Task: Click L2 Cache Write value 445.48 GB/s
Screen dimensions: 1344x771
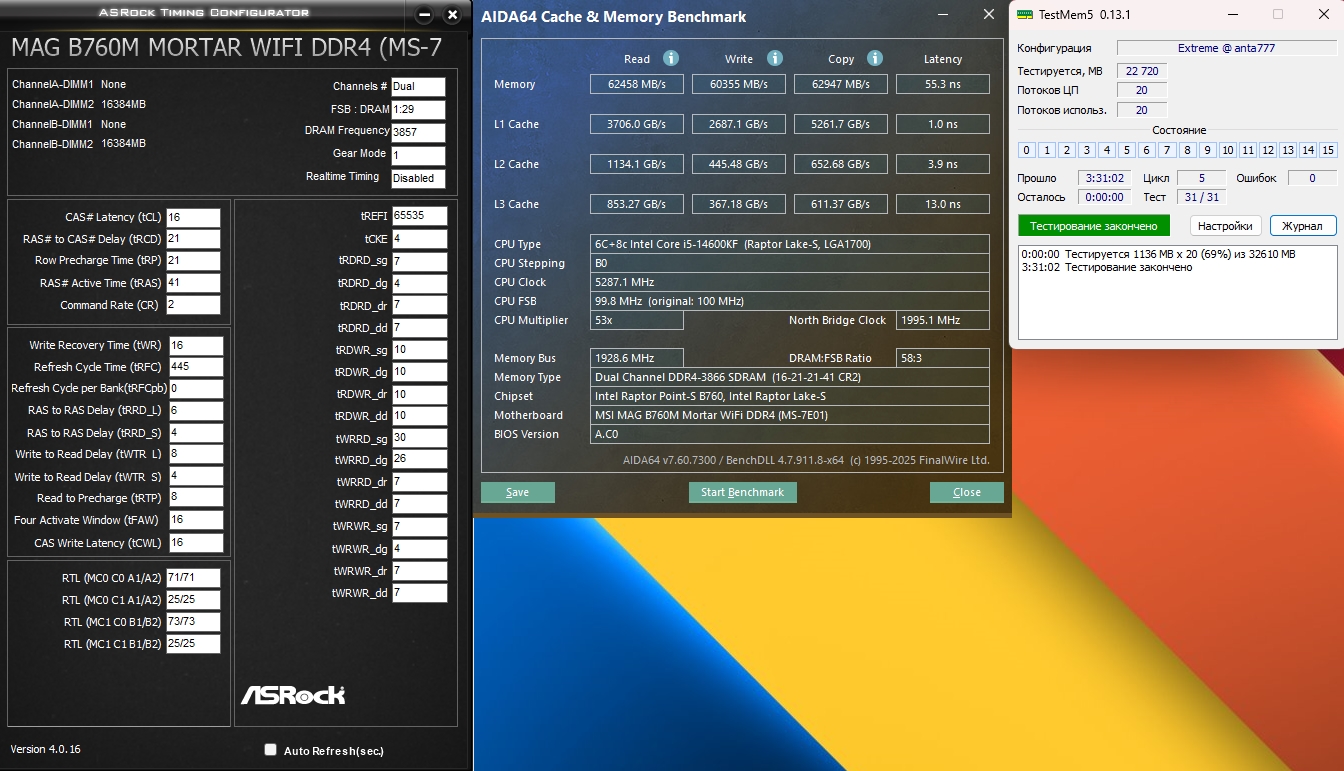Action: click(739, 164)
